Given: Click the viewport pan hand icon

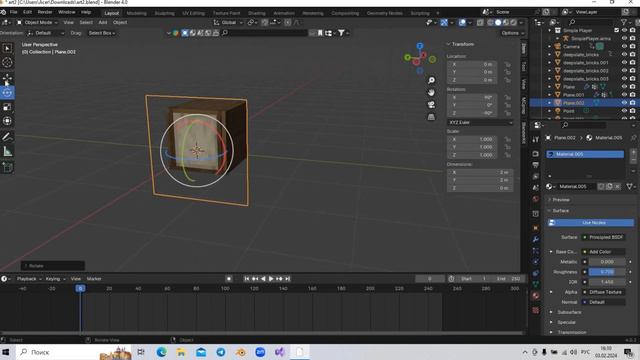Looking at the screenshot, I should 431,93.
